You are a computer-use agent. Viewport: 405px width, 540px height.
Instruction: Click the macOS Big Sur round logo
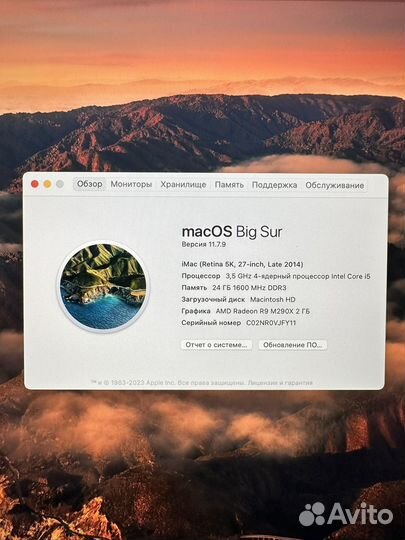coord(103,286)
